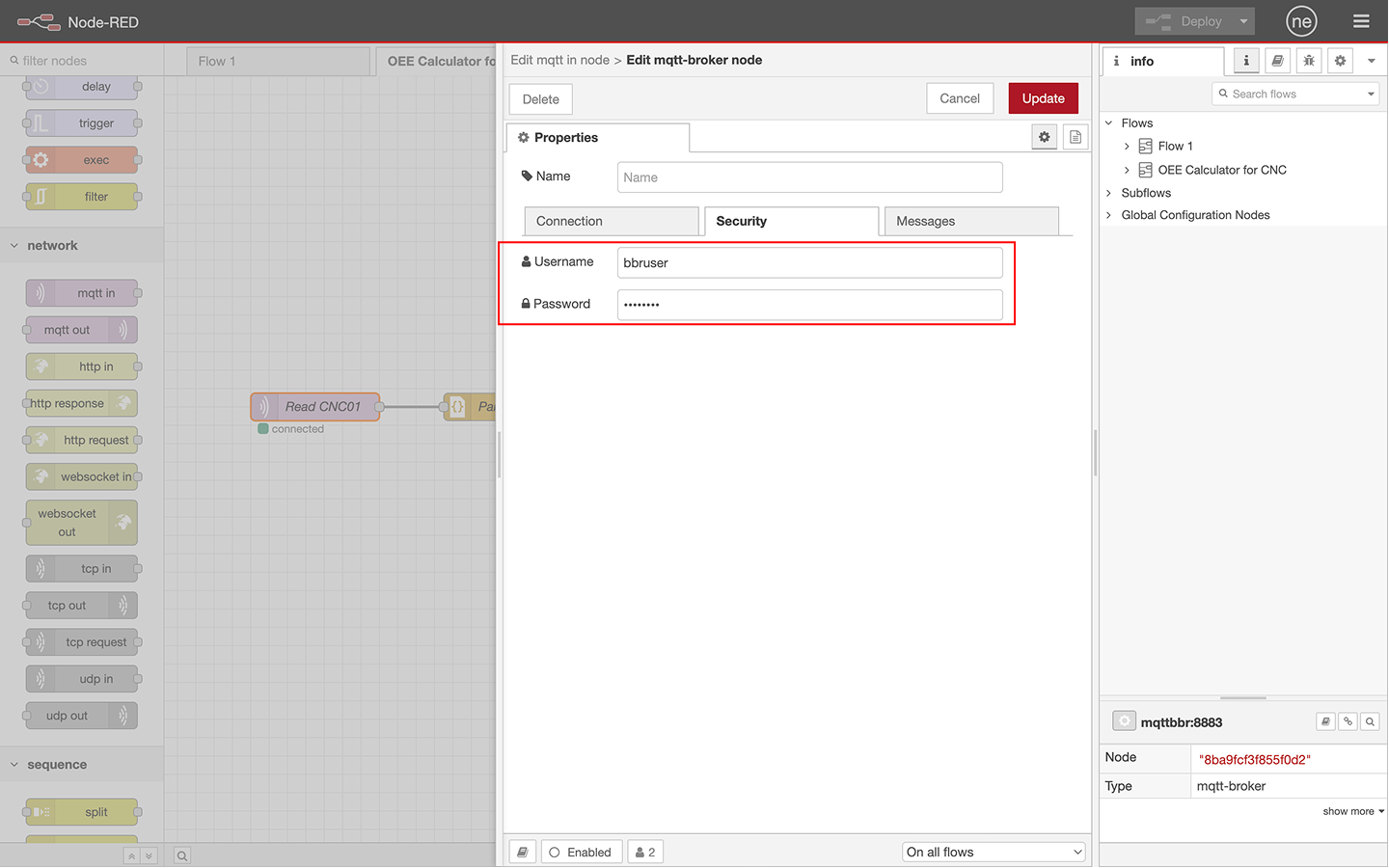
Task: Open the sidebar help book tab icon
Action: point(1277,61)
